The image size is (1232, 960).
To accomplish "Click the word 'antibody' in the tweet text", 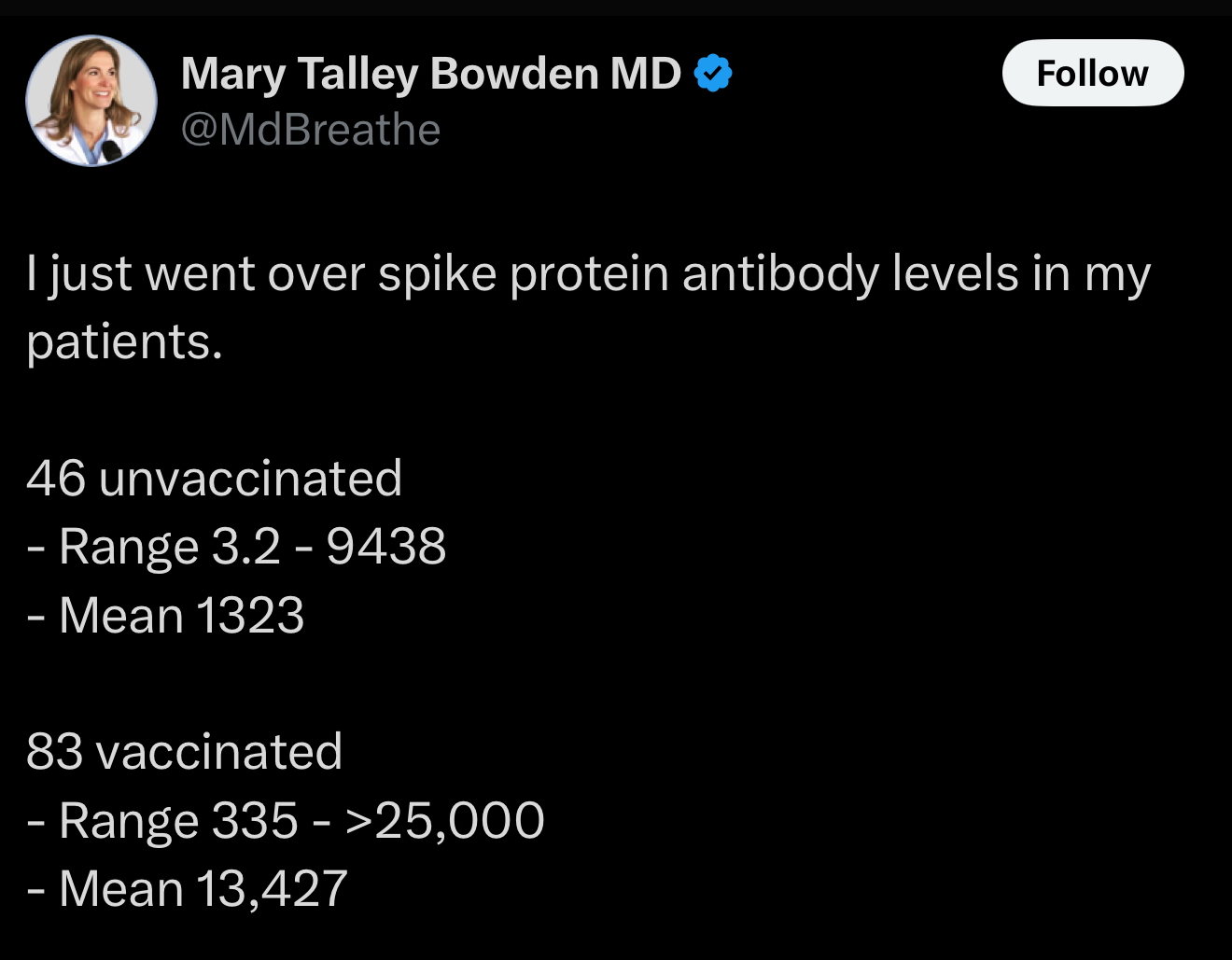I will point(780,275).
